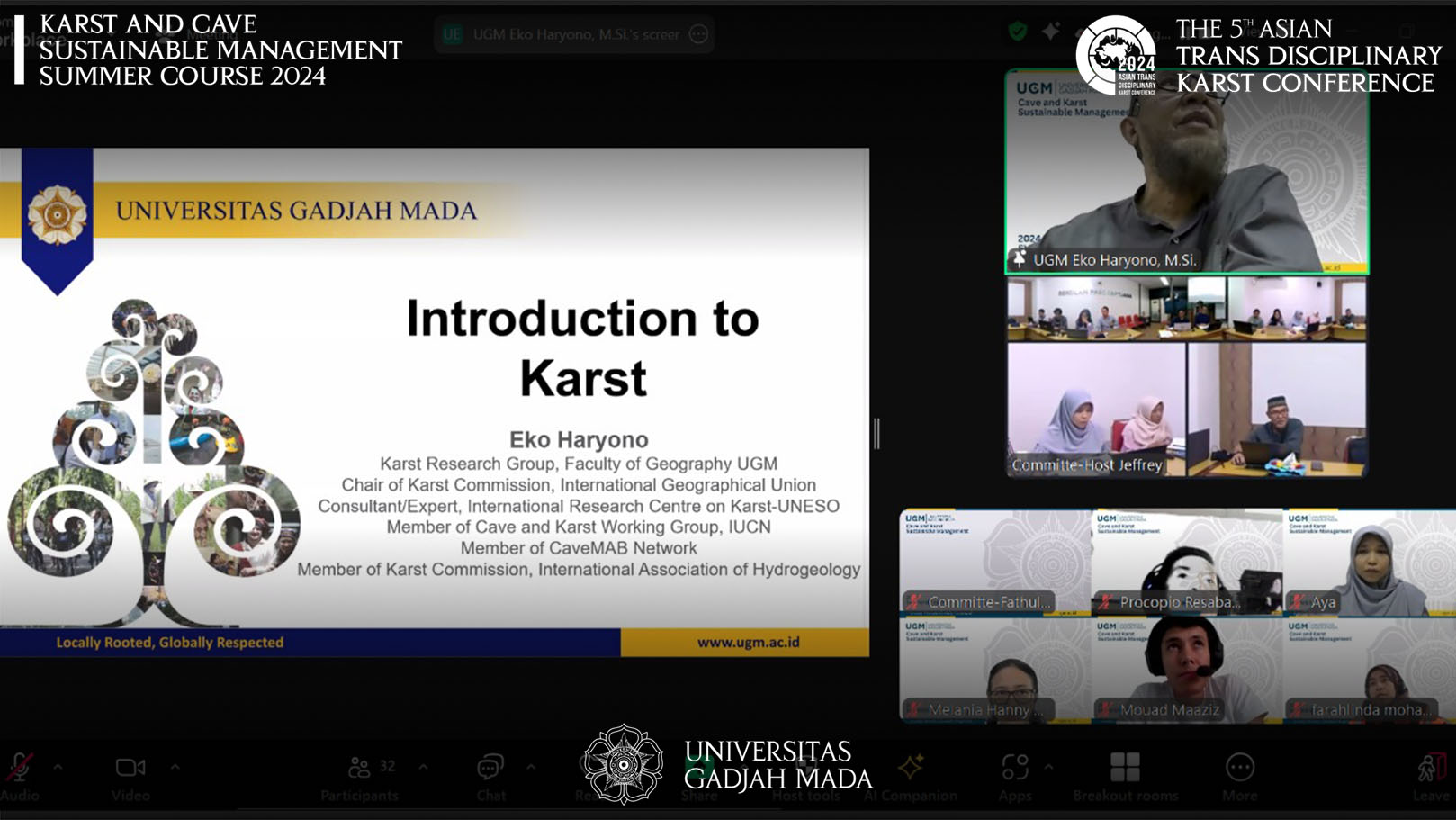Screen dimensions: 1456x820
Task: Click "Member of CaveMAB Network" text on slide
Action: (x=579, y=548)
